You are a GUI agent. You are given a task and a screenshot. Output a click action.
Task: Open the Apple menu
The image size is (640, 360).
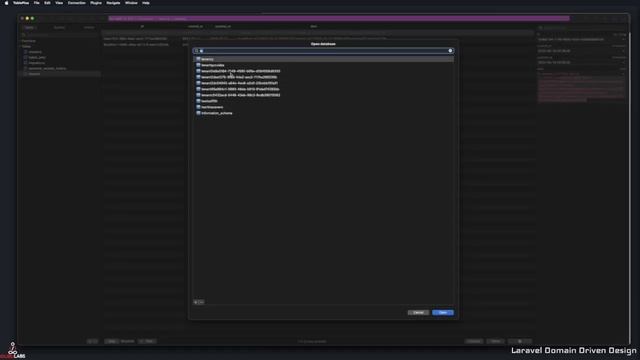click(x=6, y=3)
